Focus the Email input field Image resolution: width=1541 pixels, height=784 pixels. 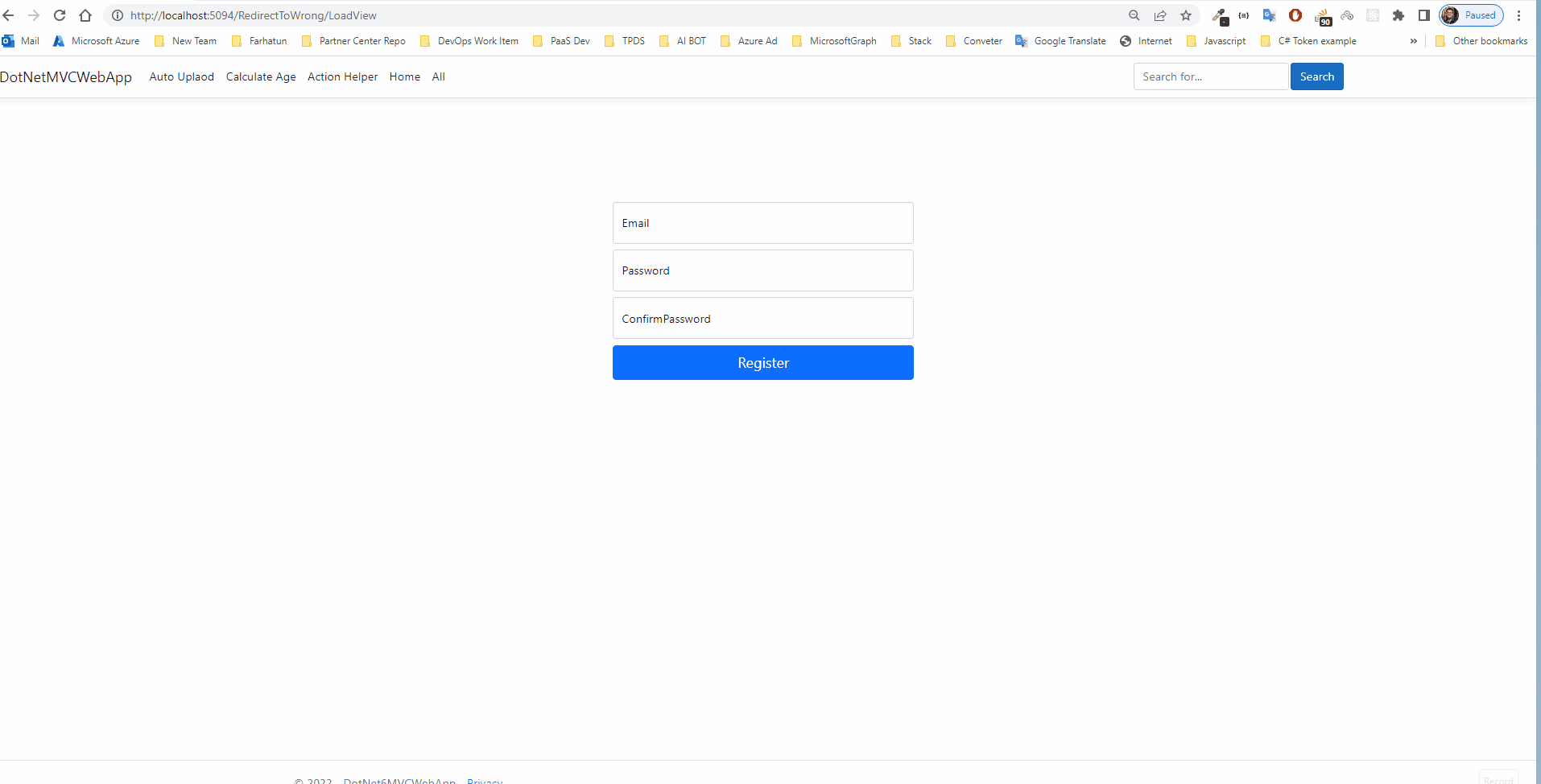pos(762,223)
